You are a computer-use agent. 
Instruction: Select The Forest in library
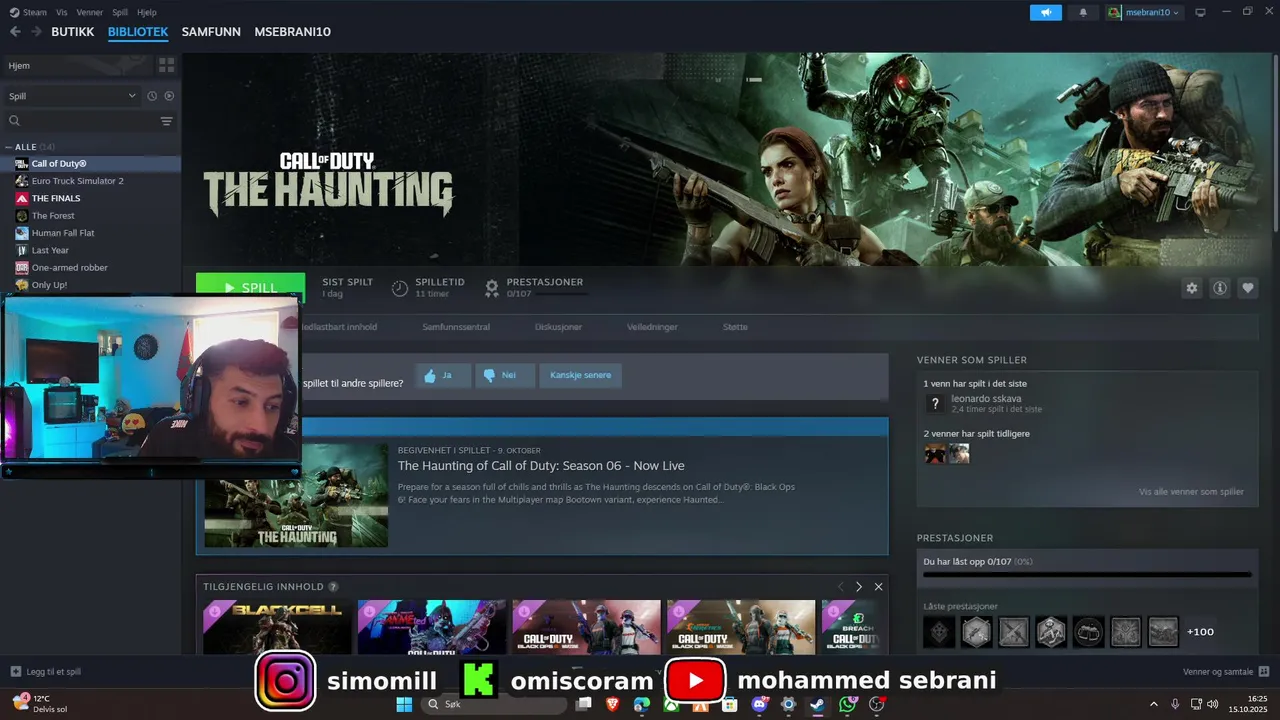pyautogui.click(x=90, y=215)
